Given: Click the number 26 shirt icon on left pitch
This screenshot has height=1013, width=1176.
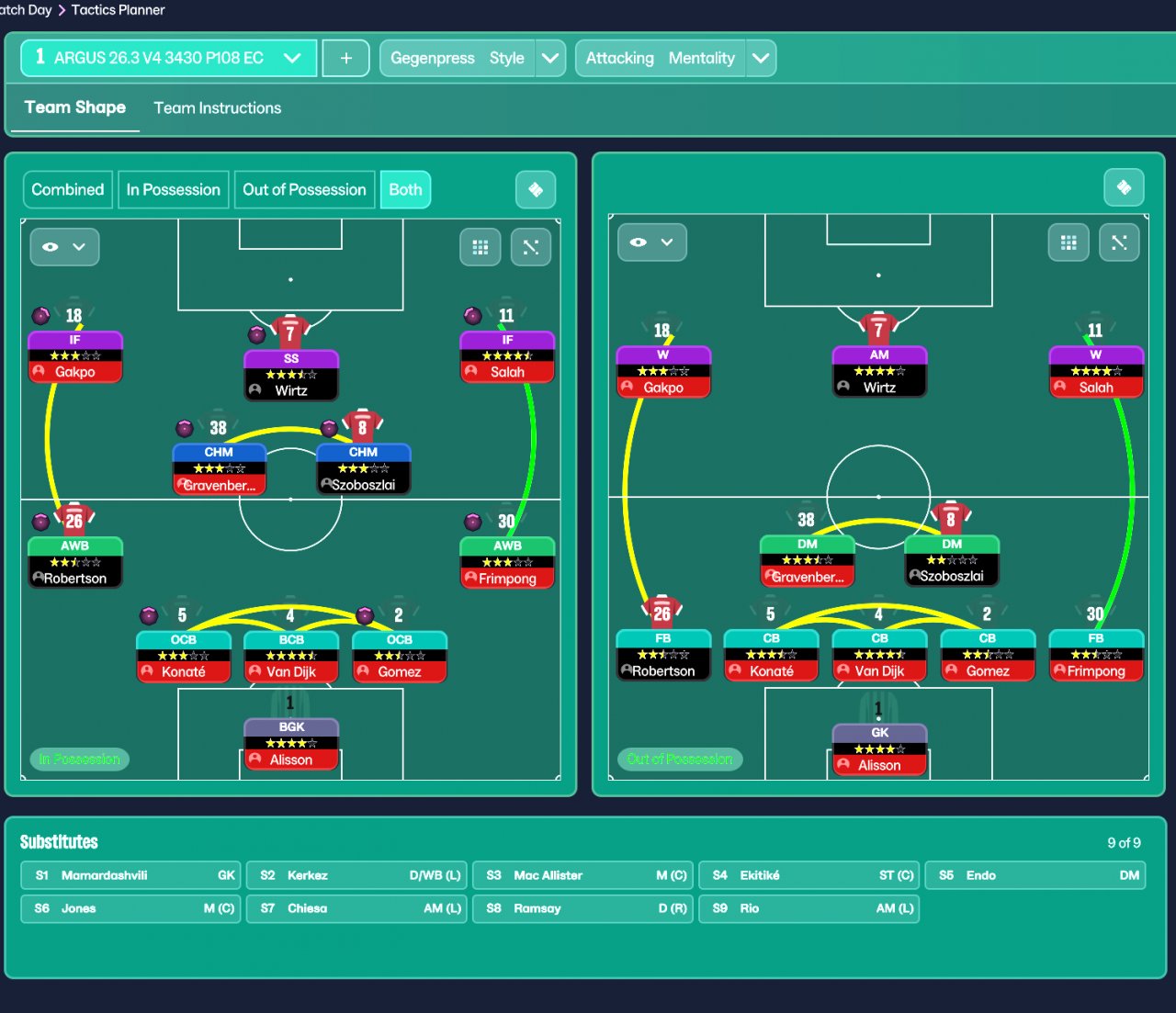Looking at the screenshot, I should pos(74,520).
